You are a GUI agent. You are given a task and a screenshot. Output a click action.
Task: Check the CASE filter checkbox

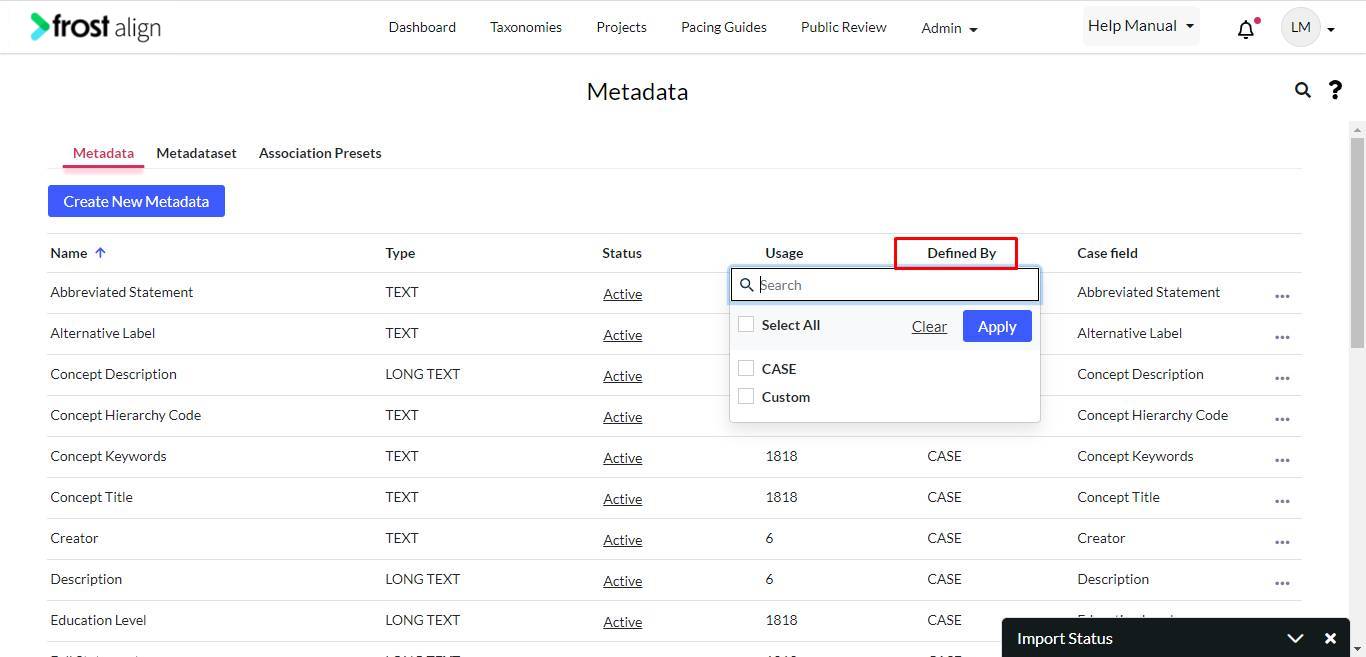(x=746, y=368)
